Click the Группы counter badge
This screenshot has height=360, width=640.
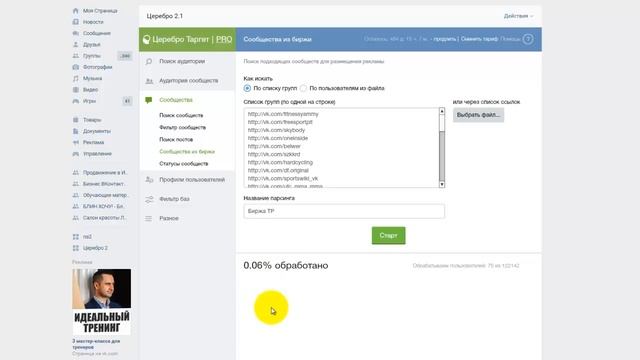(125, 56)
